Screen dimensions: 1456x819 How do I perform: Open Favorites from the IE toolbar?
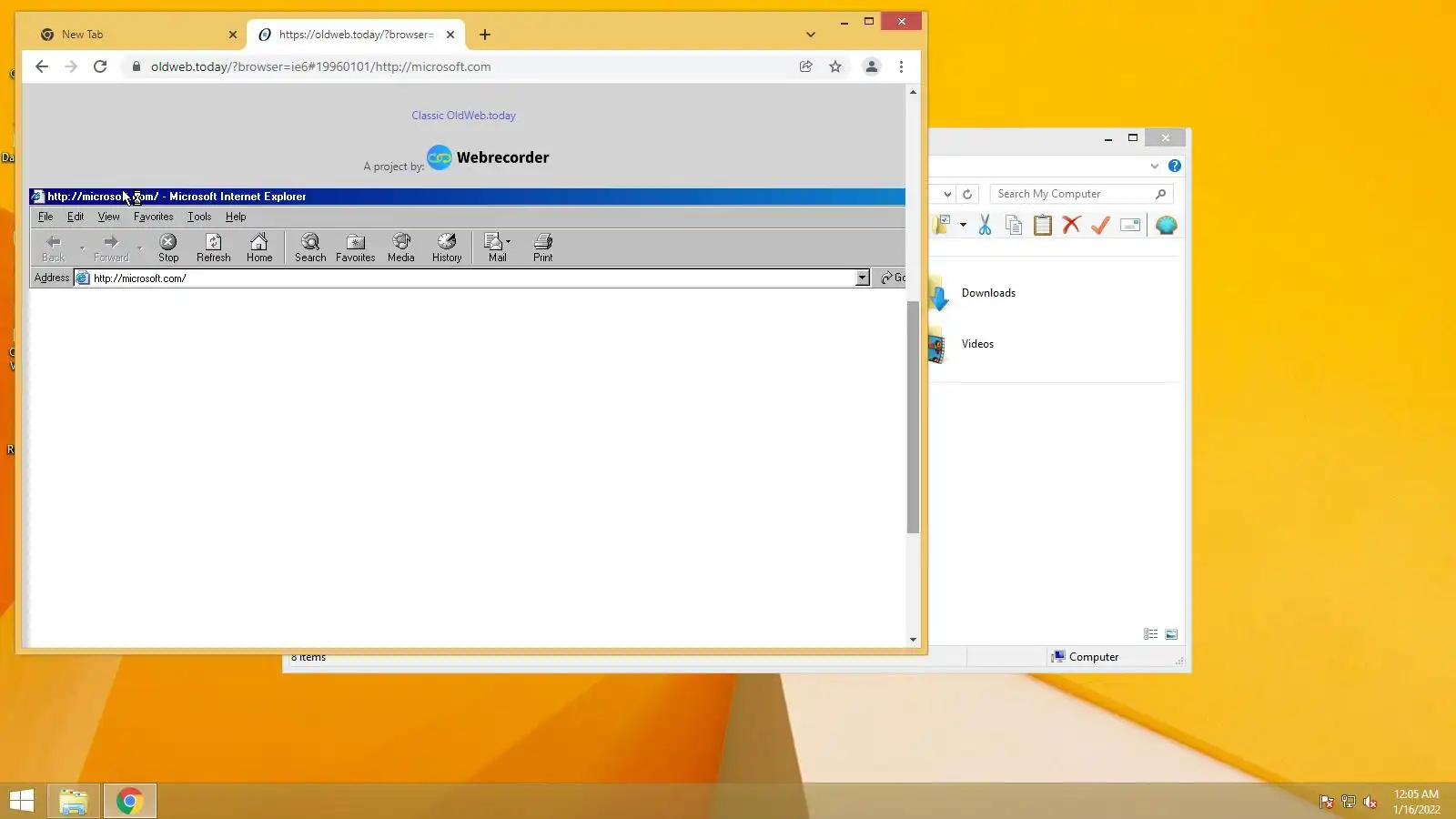pos(356,248)
